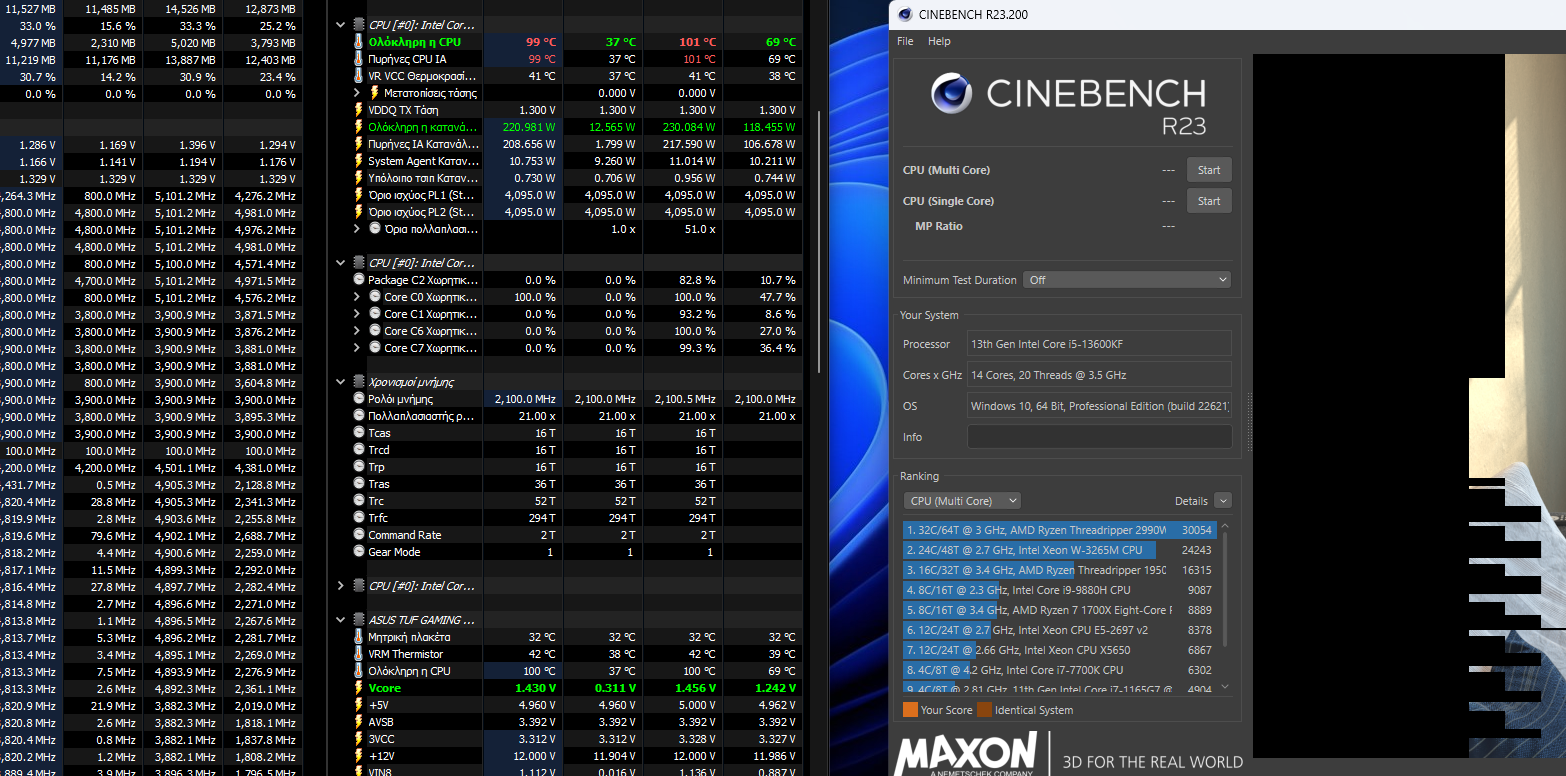This screenshot has width=1566, height=776.
Task: Click the lightning icon beside VDDQ TX Τάση
Action: 359,110
